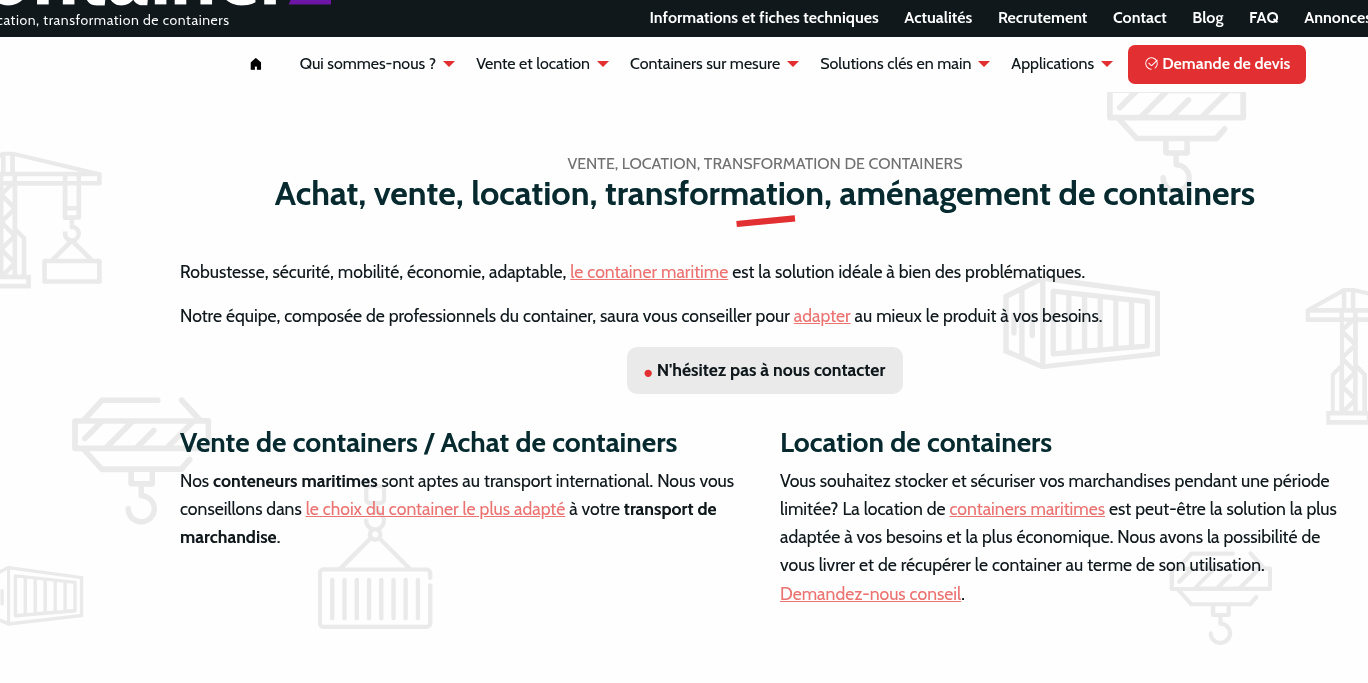Viewport: 1368px width, 683px height.
Task: Expand the Solutions clés en main arrow
Action: [984, 64]
